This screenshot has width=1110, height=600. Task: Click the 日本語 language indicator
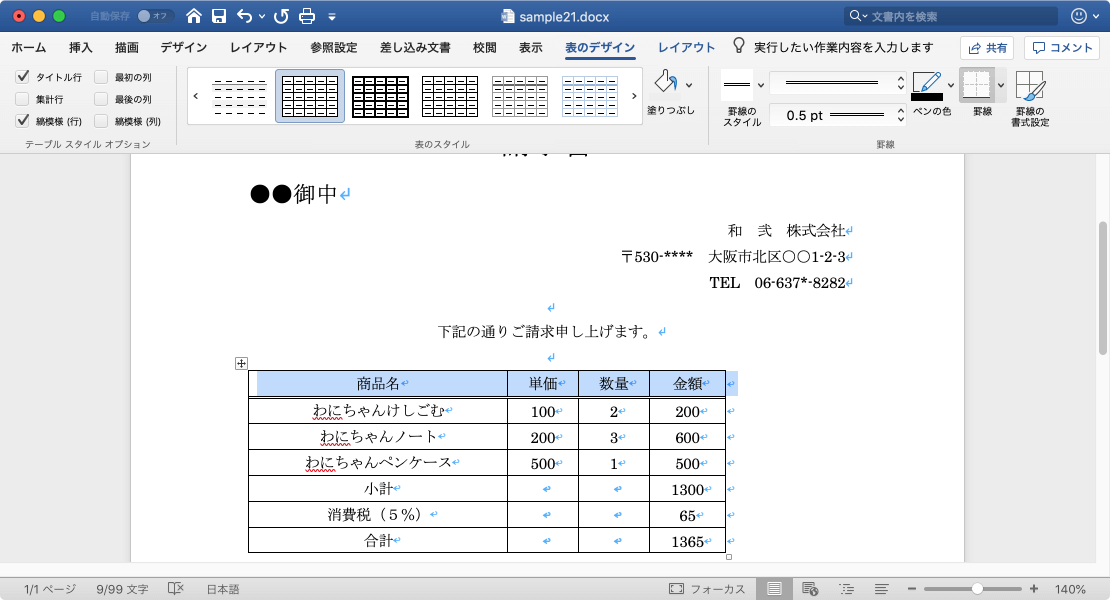pos(223,589)
